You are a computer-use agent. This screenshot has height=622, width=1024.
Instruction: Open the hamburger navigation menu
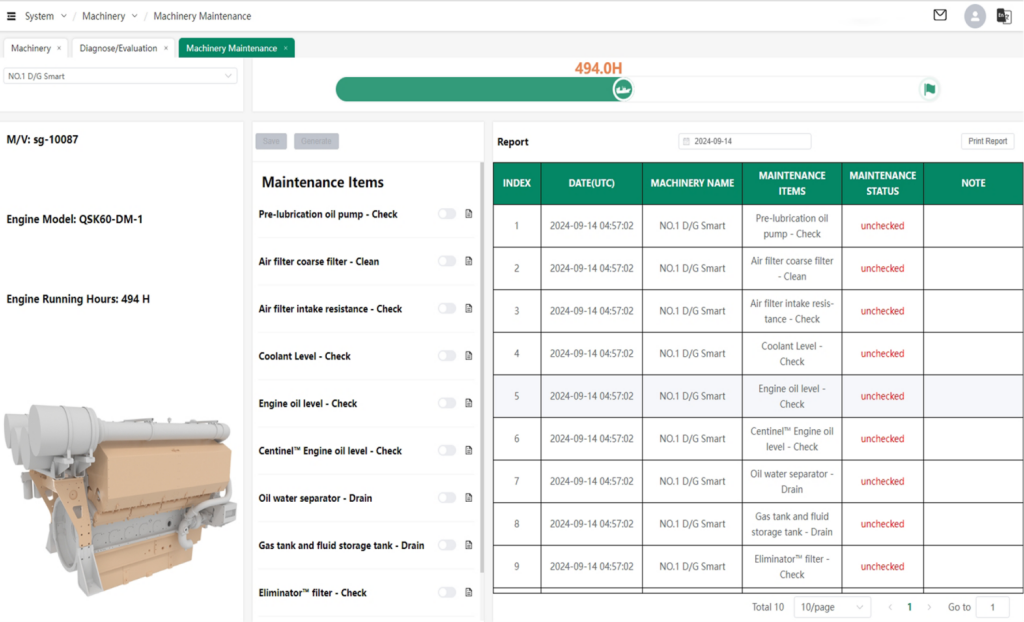[12, 16]
